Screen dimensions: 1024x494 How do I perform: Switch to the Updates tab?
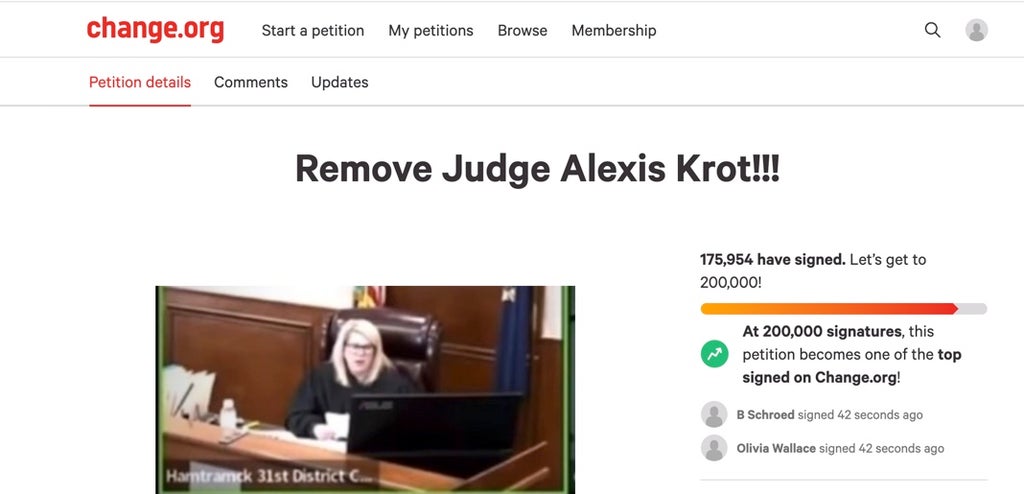pos(340,82)
